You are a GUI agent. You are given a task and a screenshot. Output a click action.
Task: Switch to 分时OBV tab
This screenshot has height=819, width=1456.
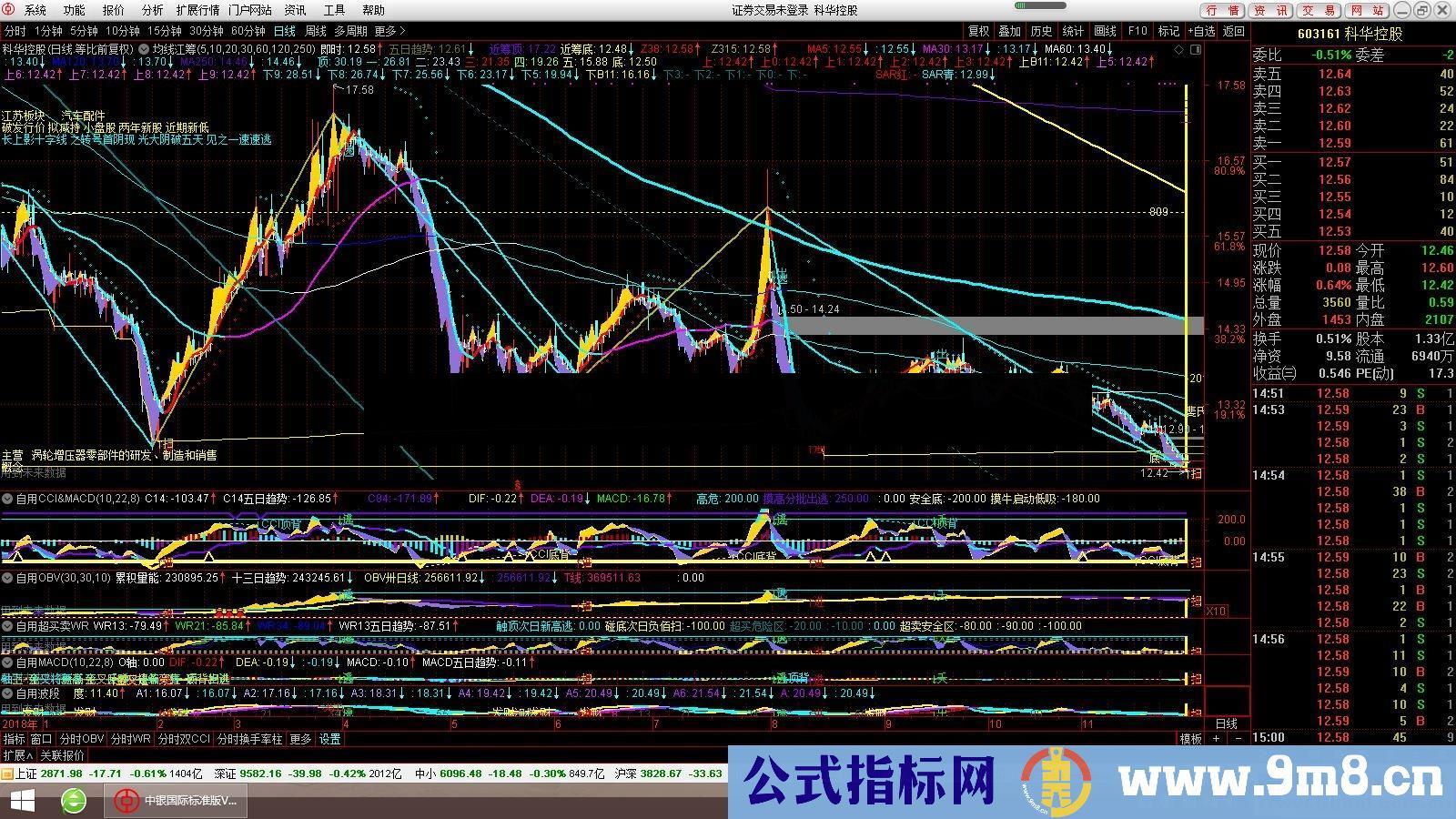click(x=82, y=739)
